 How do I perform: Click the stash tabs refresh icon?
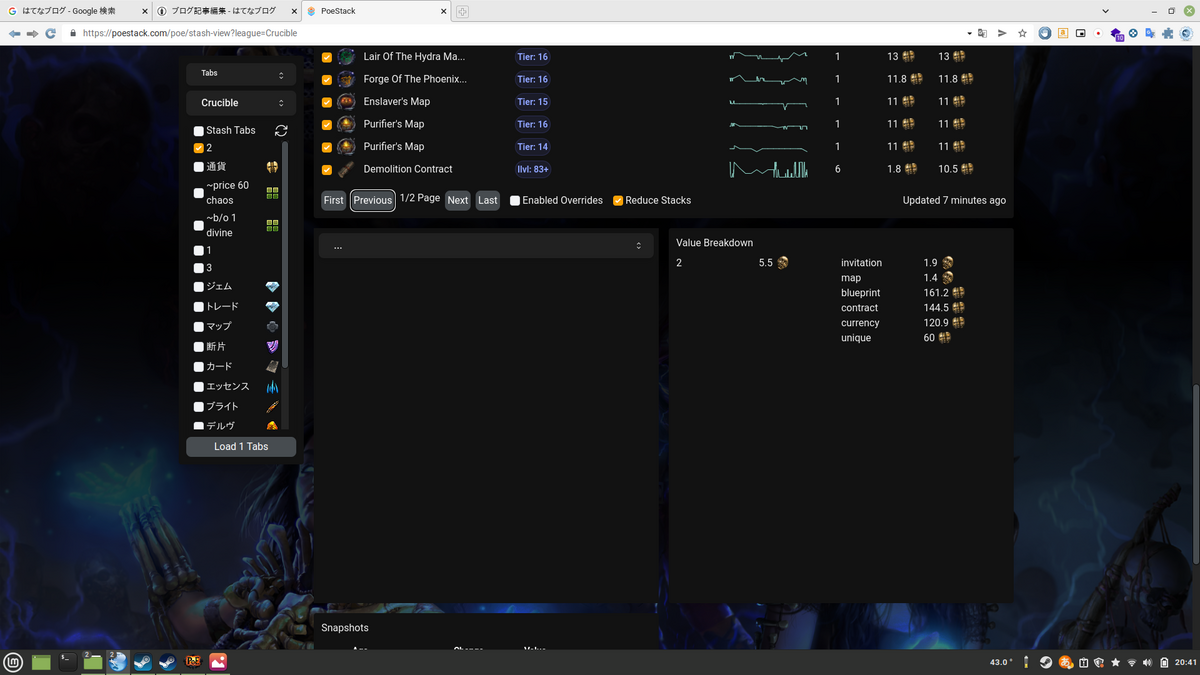[281, 130]
